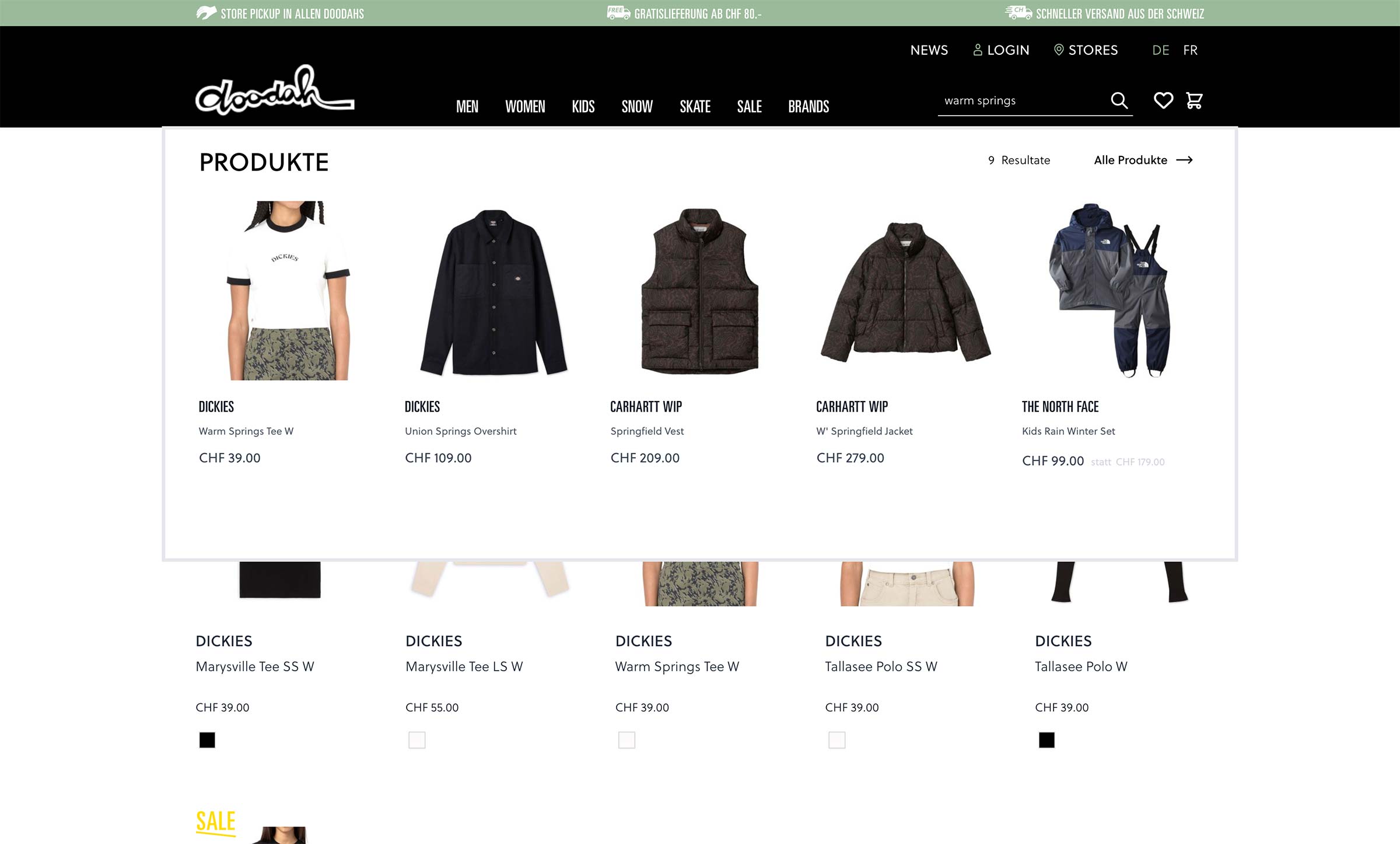Click the Stores location pin icon
This screenshot has height=844, width=1400.
[1059, 50]
